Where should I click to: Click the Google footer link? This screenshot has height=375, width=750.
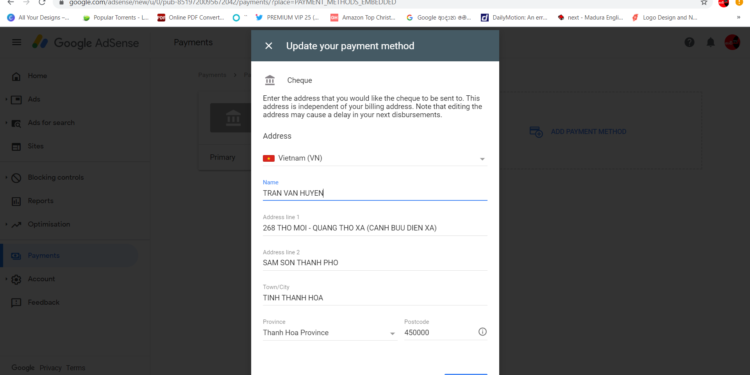pyautogui.click(x=23, y=368)
